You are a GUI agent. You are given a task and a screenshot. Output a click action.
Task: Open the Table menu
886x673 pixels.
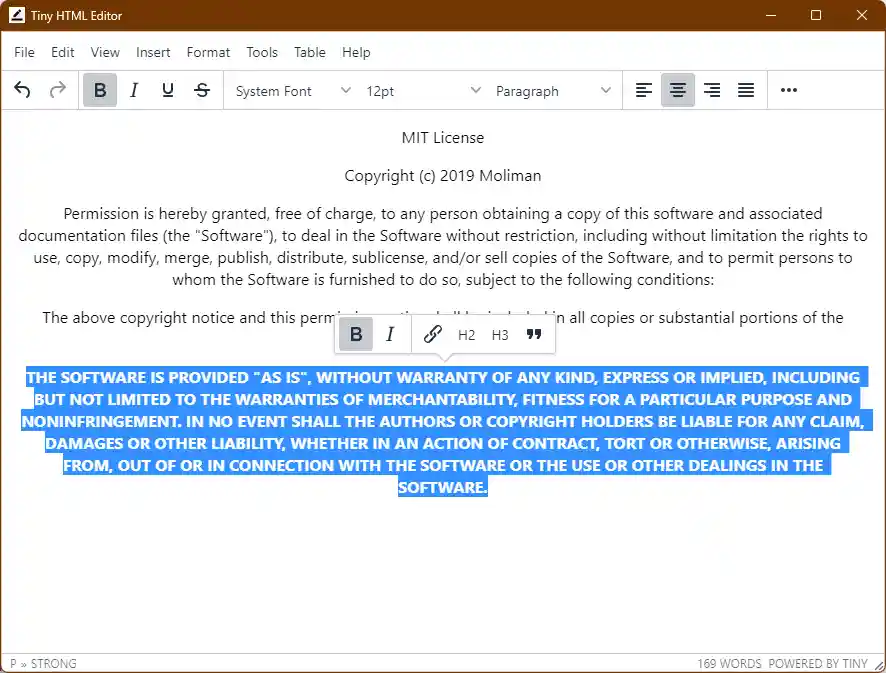click(310, 52)
